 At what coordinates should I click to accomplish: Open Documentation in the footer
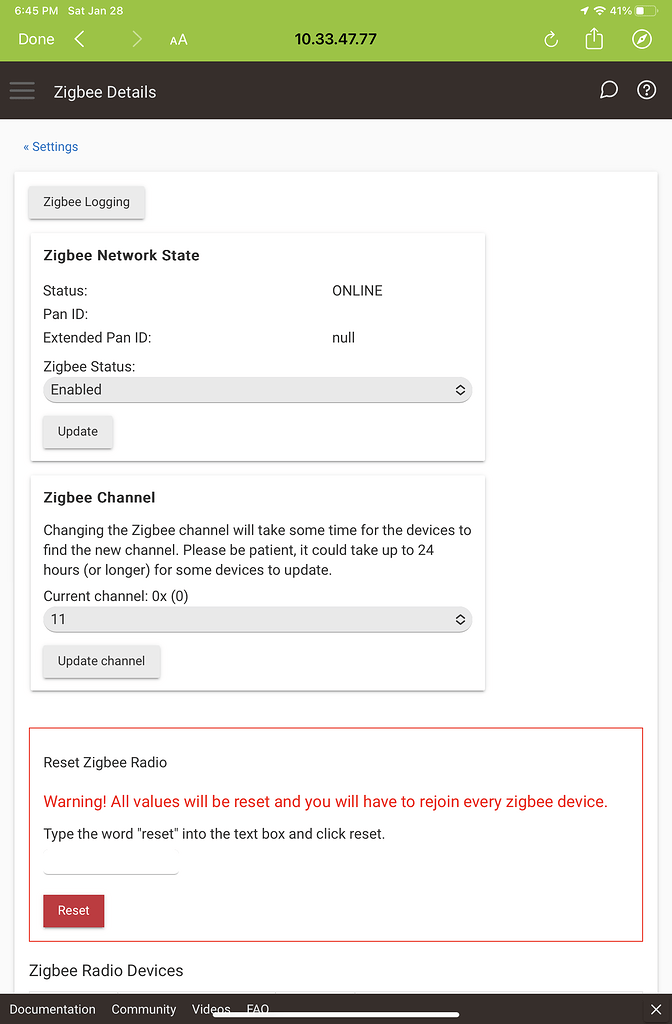(52, 1010)
